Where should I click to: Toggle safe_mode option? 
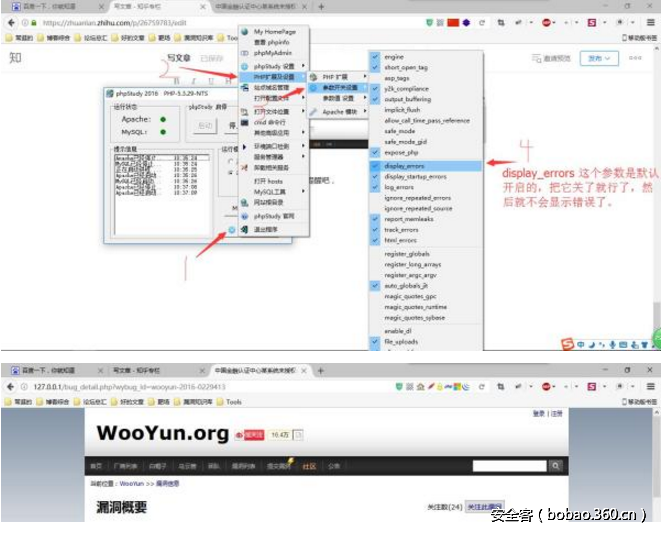(x=426, y=131)
